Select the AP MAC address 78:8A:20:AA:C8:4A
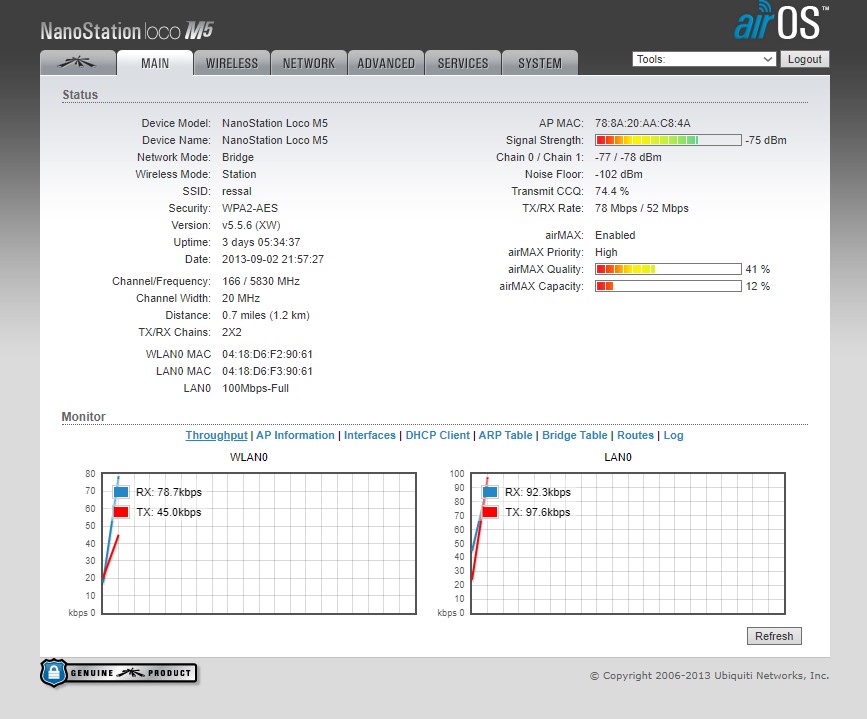This screenshot has width=867, height=719. (x=643, y=123)
